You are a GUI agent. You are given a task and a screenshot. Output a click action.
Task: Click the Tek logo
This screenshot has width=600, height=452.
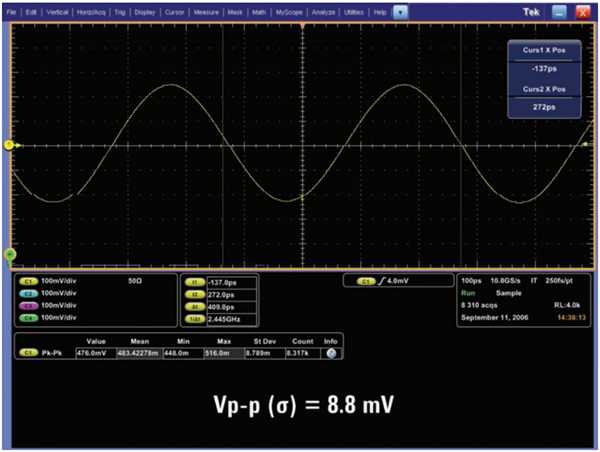coord(531,12)
